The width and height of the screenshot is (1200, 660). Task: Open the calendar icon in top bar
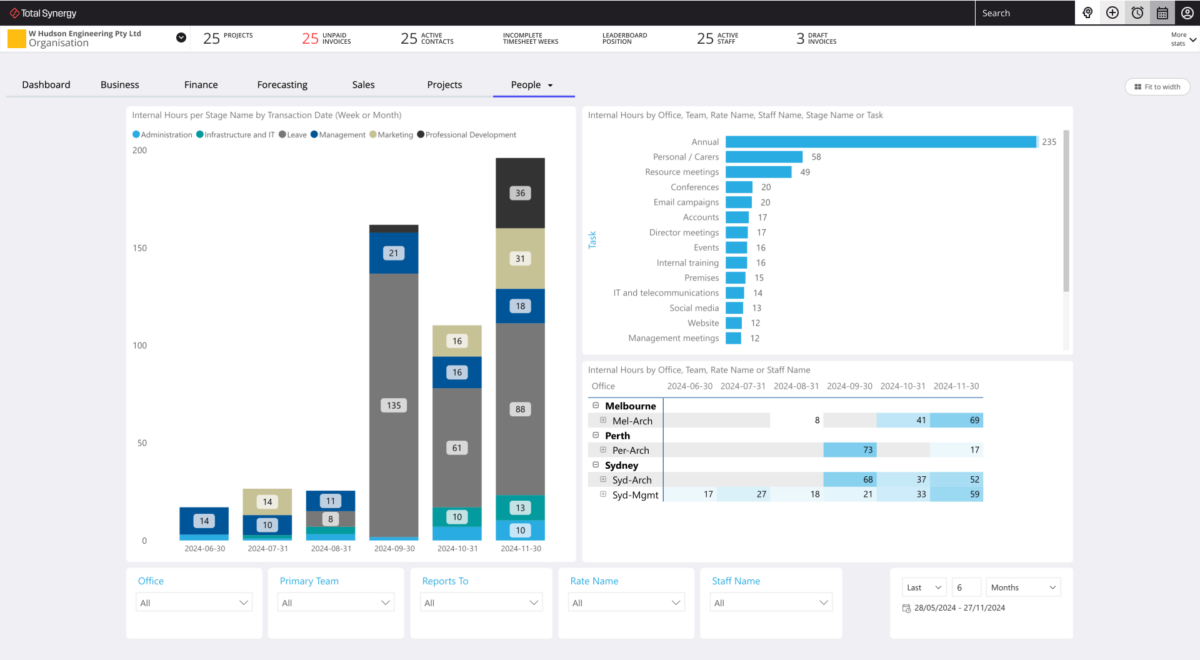coord(1162,13)
